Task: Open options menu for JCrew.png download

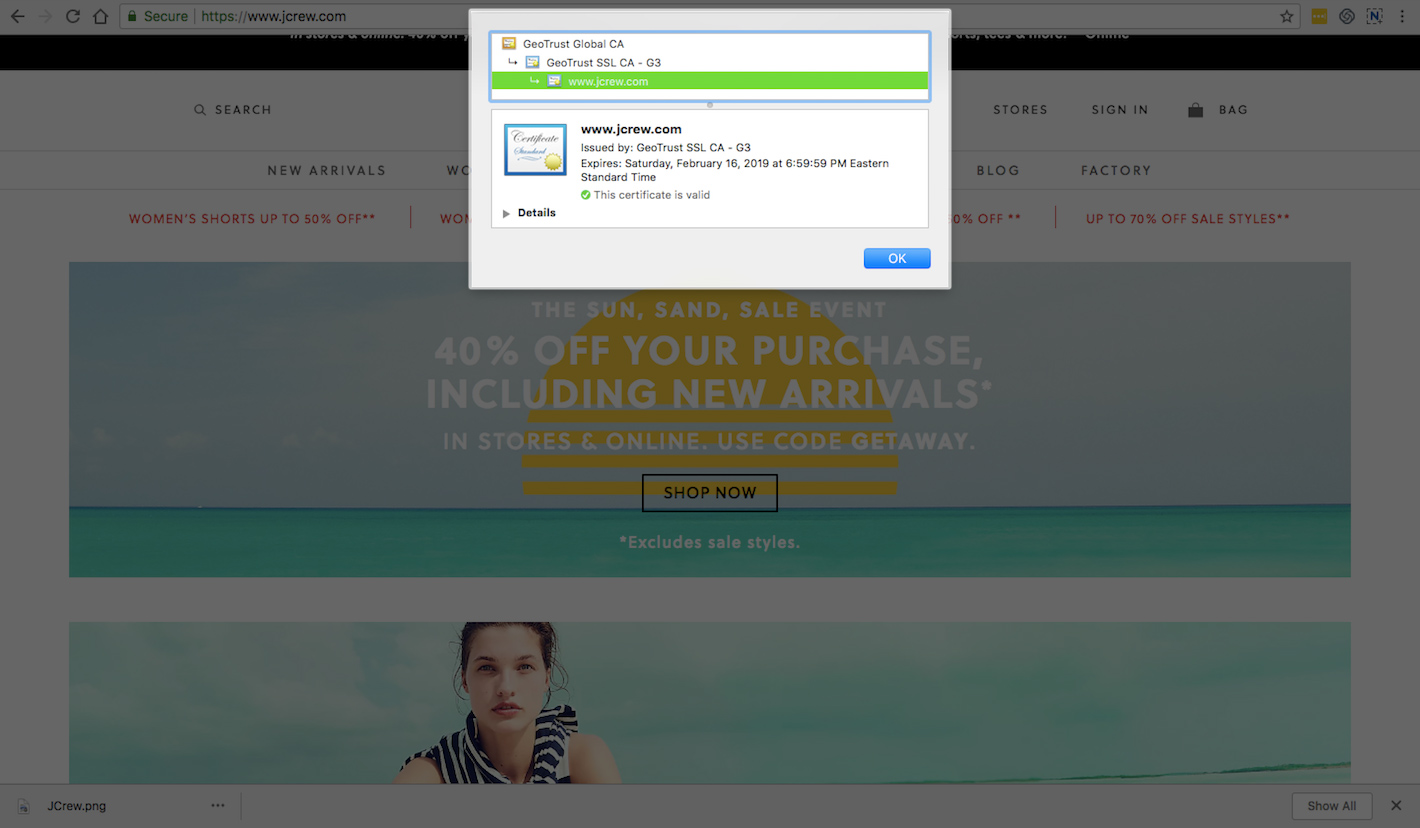Action: click(x=218, y=806)
